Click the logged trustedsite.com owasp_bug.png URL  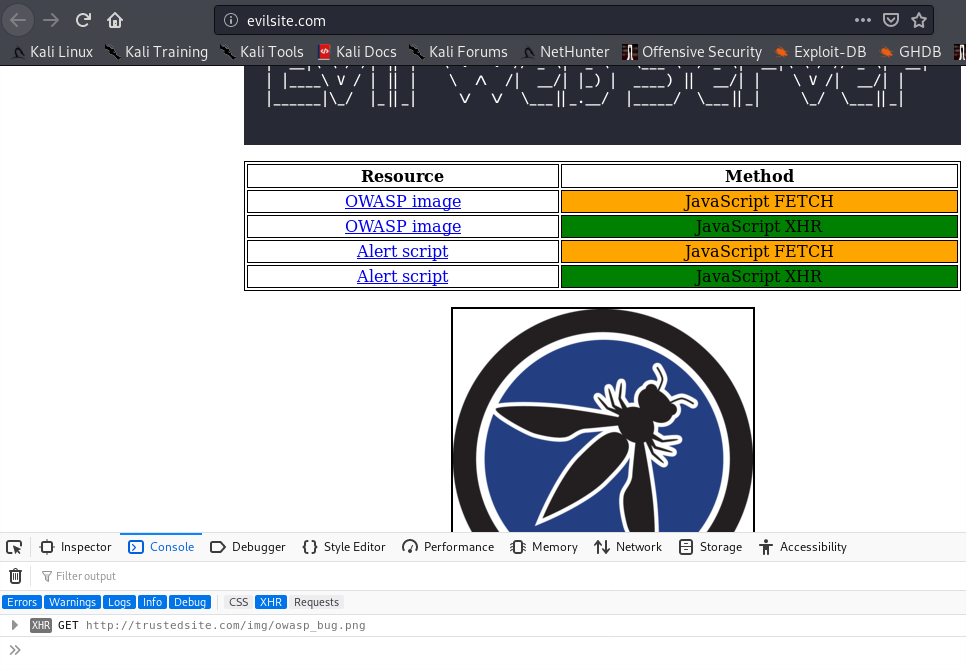pyautogui.click(x=225, y=626)
